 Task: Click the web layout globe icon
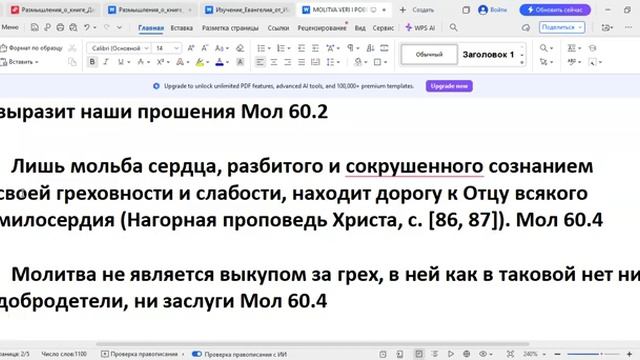click(x=467, y=354)
